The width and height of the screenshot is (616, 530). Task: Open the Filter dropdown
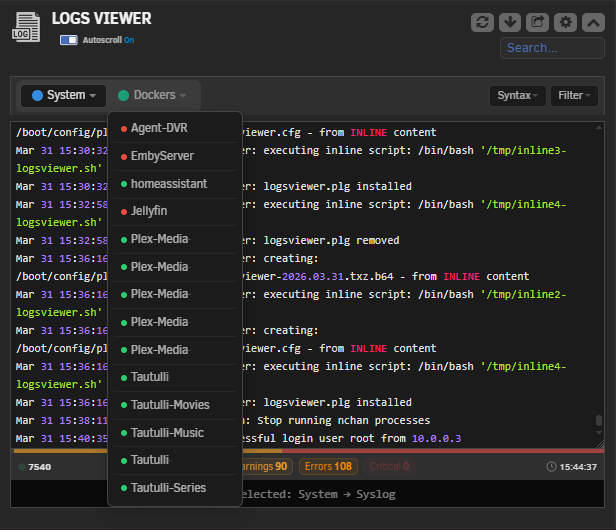tap(574, 95)
